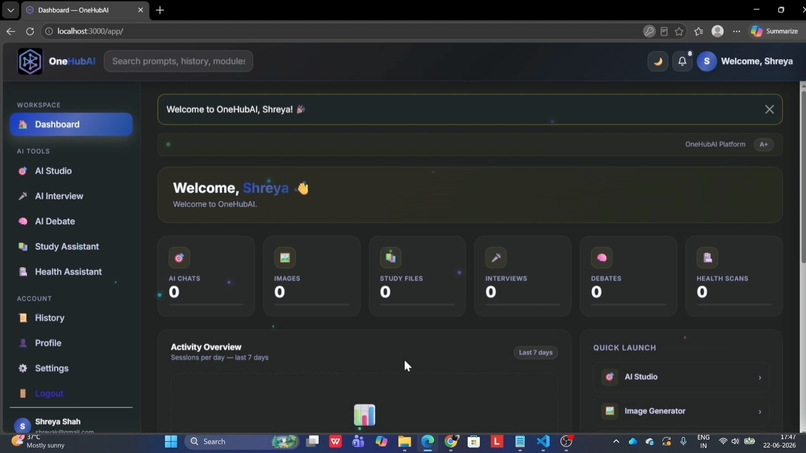The width and height of the screenshot is (806, 453).
Task: Click the taskbar Search box
Action: click(242, 442)
